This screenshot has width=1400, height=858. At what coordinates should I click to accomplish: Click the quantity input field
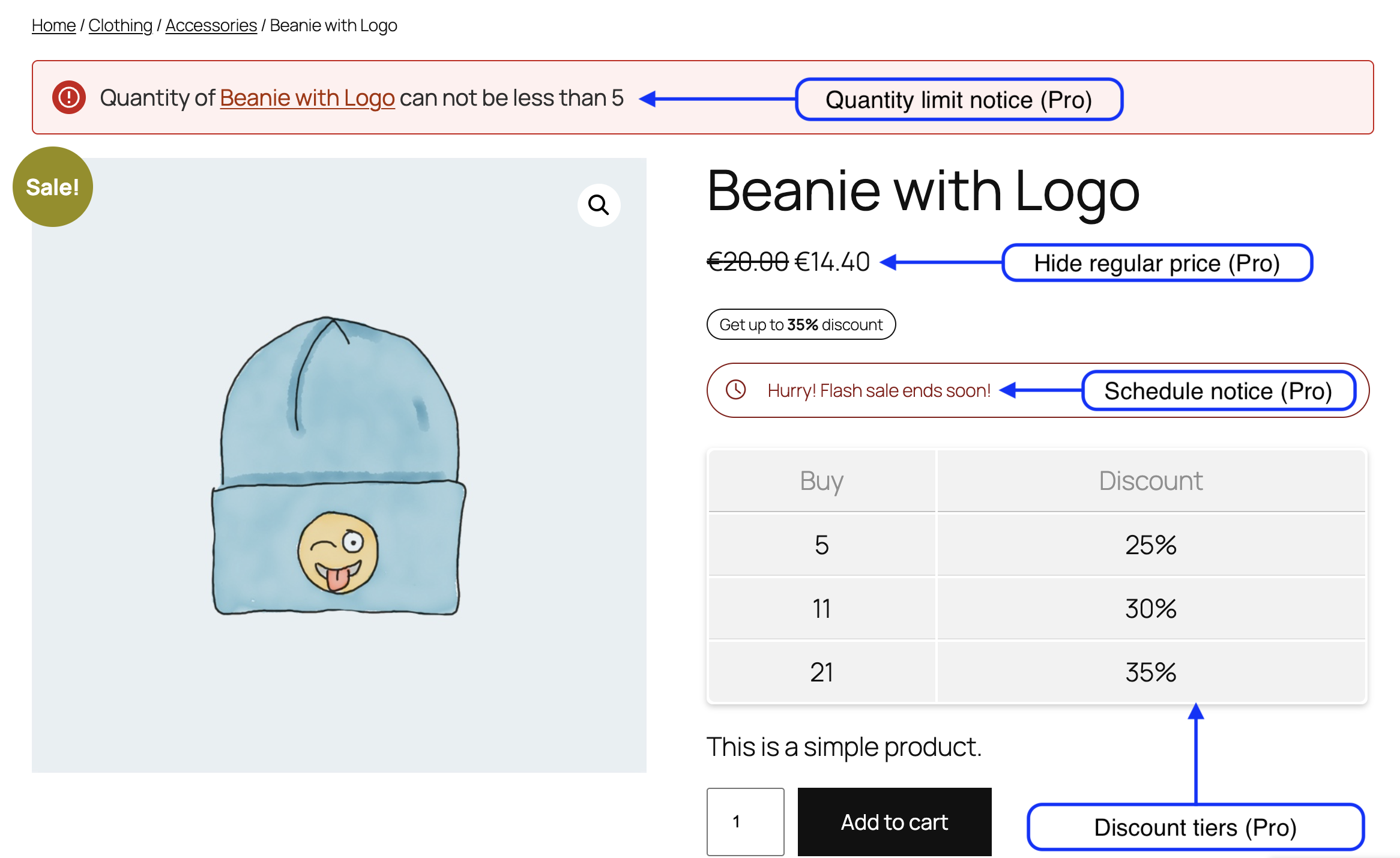point(745,821)
